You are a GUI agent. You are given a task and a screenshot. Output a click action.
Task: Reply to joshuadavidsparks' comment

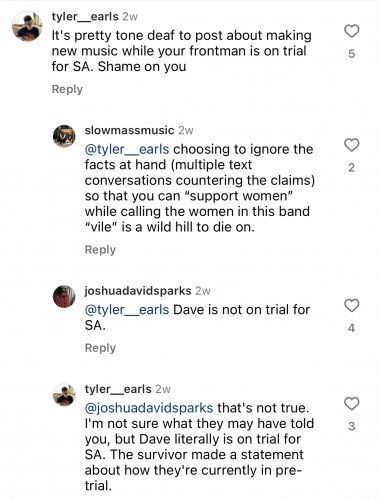(100, 348)
